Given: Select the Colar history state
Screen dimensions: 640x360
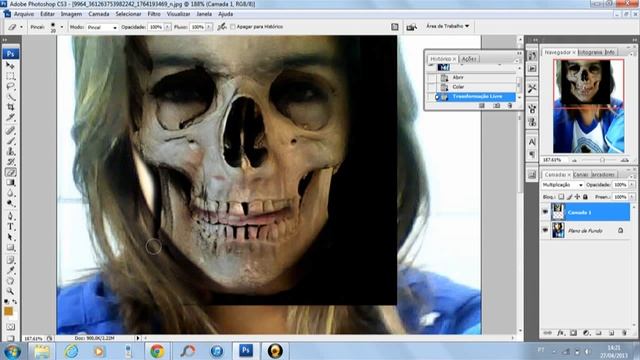Looking at the screenshot, I should coord(476,87).
